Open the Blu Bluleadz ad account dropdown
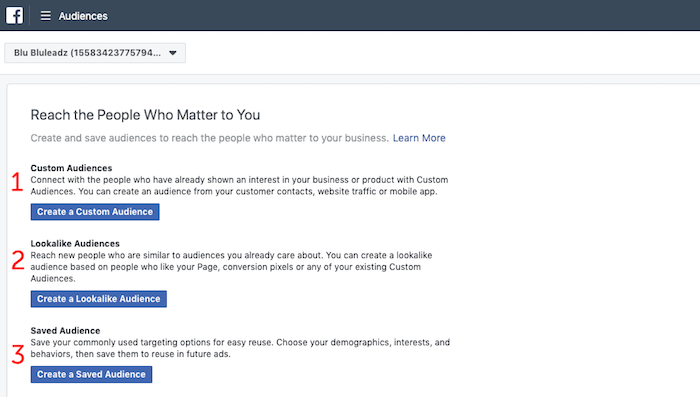This screenshot has width=700, height=397. tap(95, 53)
